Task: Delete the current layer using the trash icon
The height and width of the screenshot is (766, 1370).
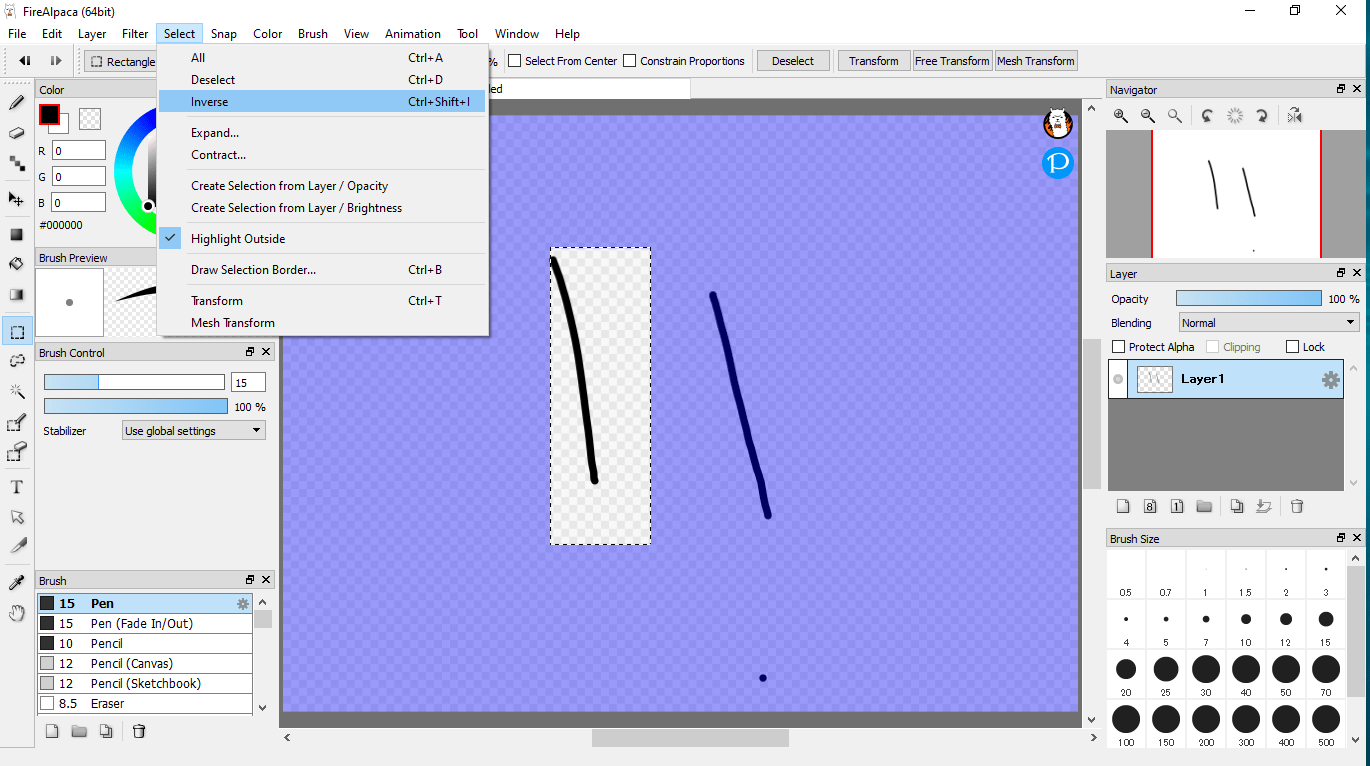Action: pos(1297,506)
